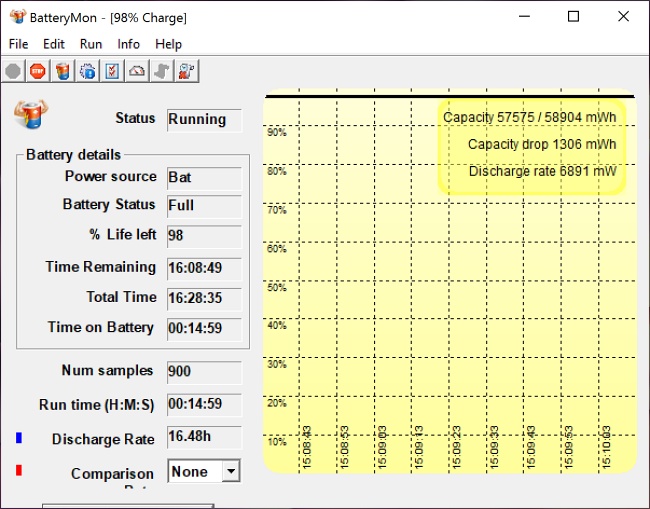Click the 'Num samples' label

point(107,371)
